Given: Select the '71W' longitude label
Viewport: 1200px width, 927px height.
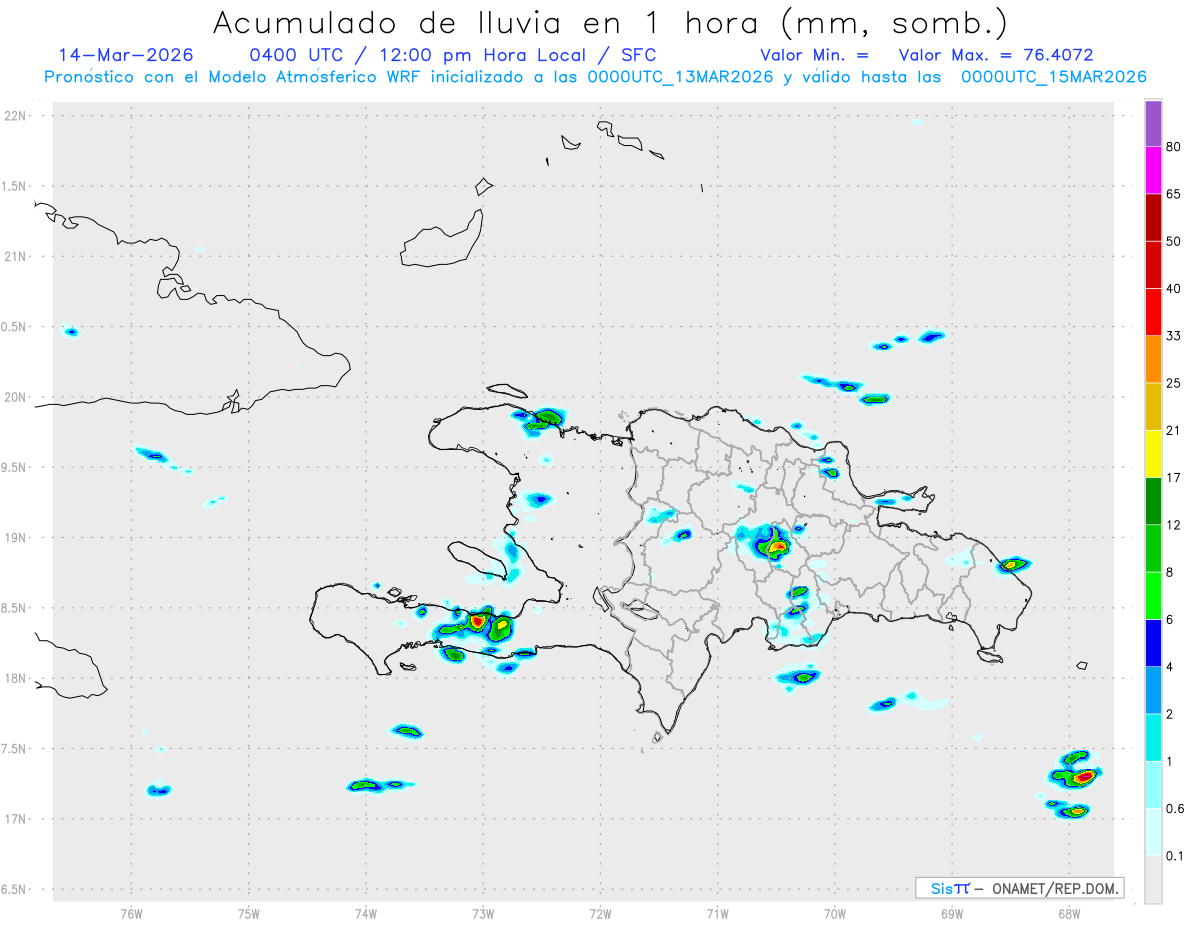Looking at the screenshot, I should pos(717,915).
